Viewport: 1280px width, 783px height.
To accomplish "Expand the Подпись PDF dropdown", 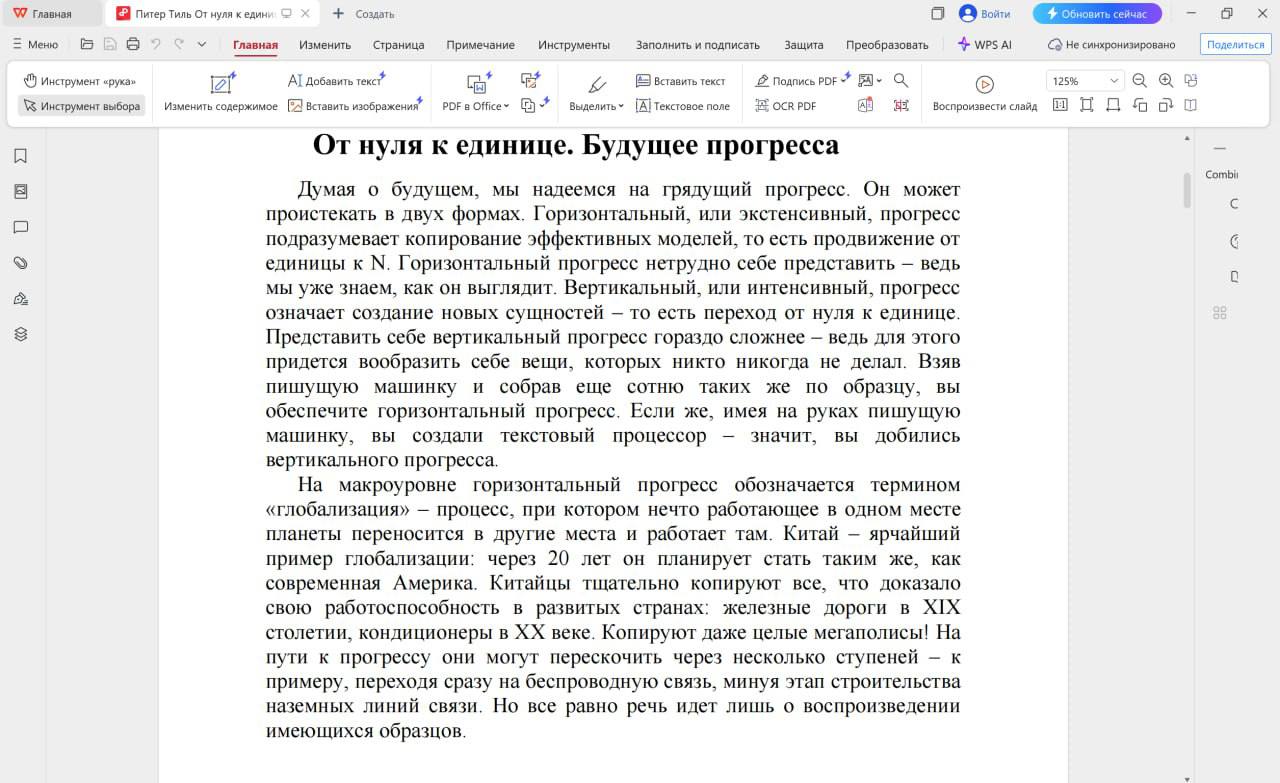I will tap(846, 81).
